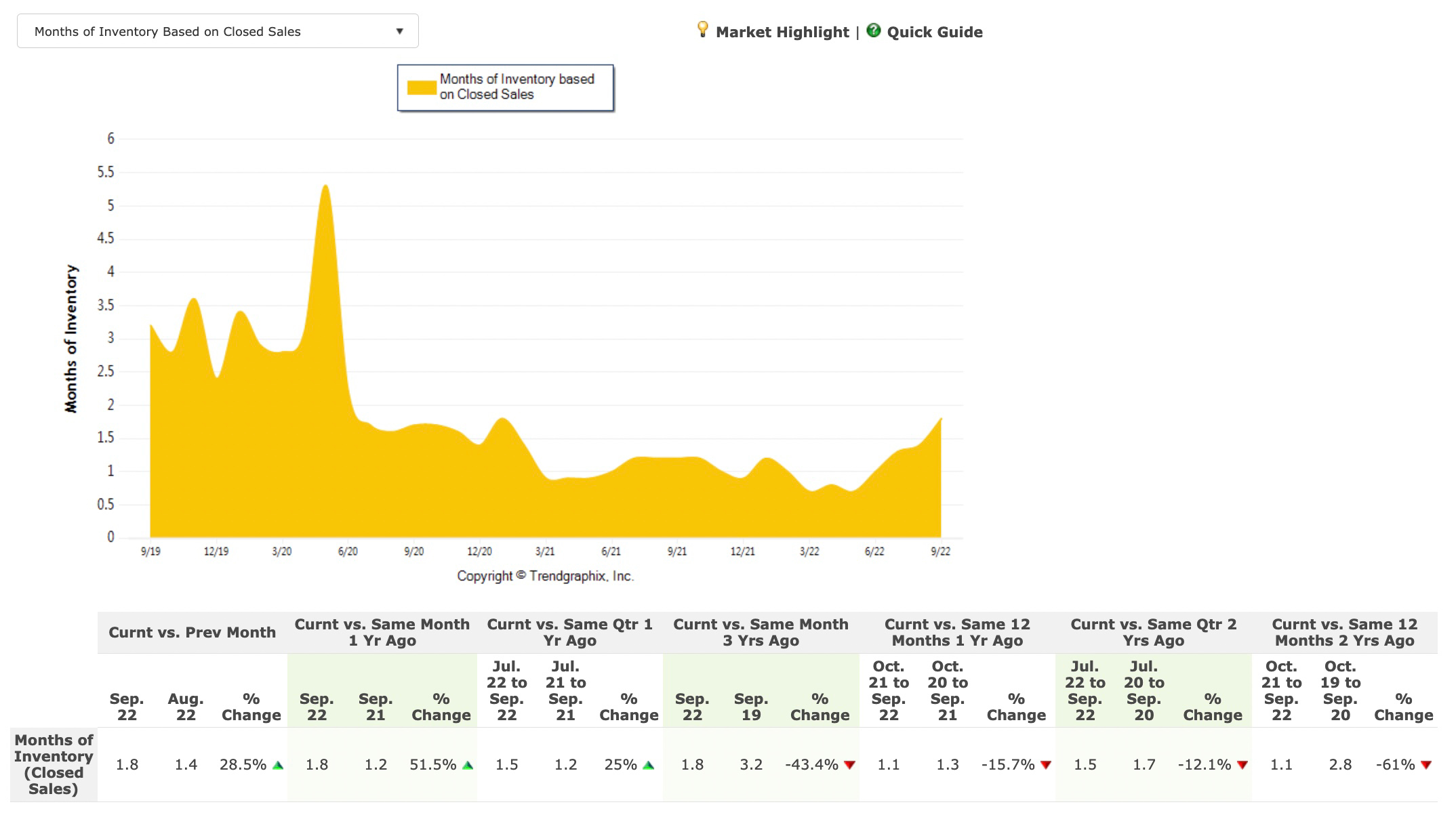Click the red down arrow beside -15.7%

pos(1045,766)
